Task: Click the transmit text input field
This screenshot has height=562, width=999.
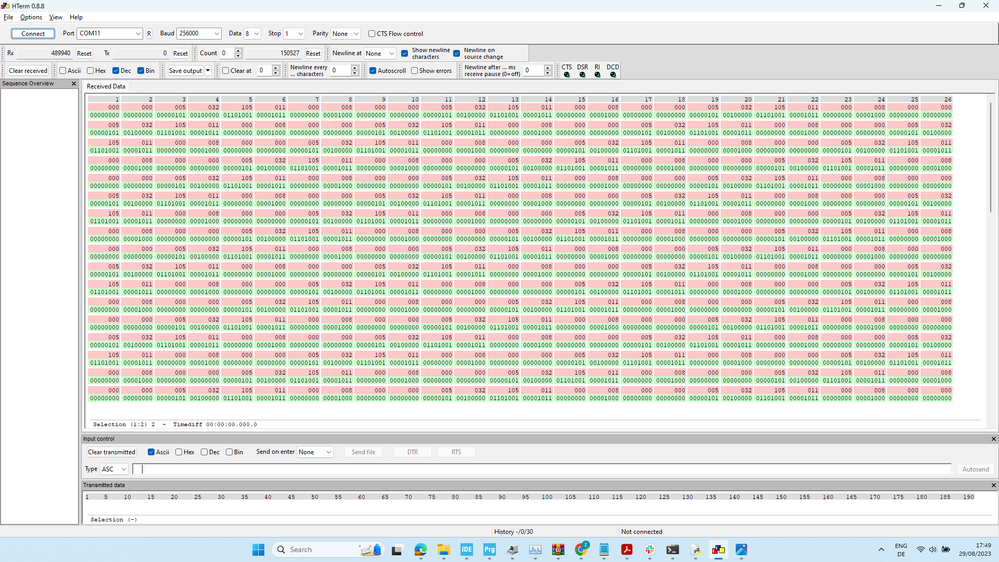Action: click(x=542, y=470)
